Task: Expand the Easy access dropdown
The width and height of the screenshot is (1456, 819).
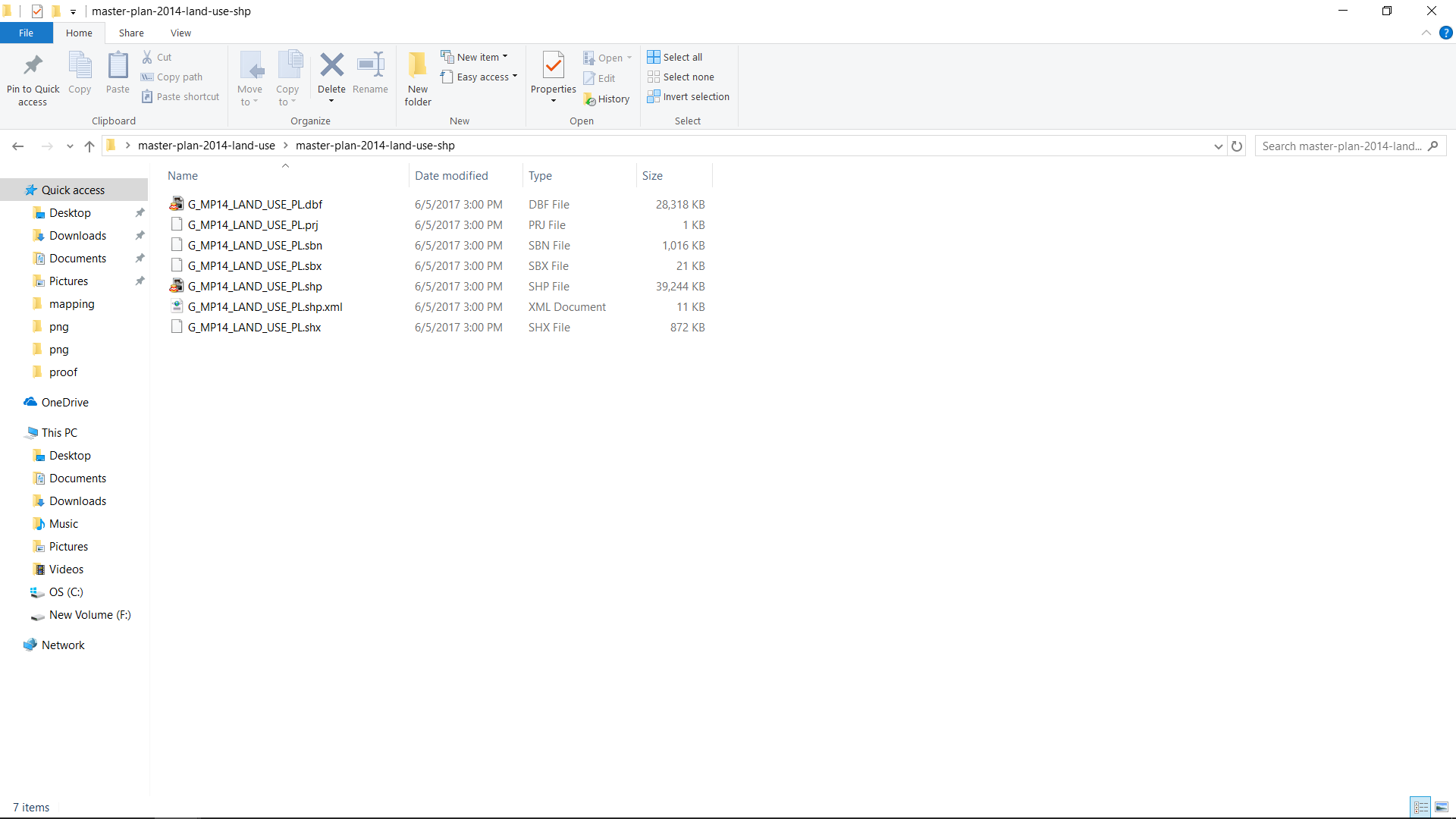Action: tap(479, 77)
